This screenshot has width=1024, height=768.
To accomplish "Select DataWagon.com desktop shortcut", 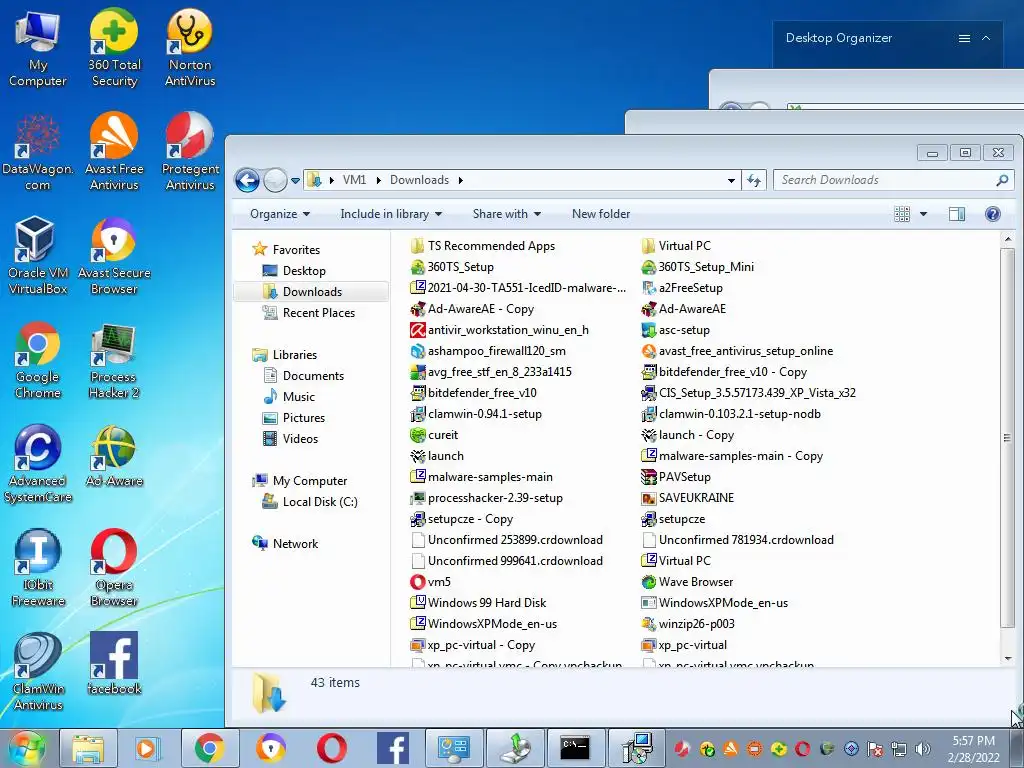I will pos(37,152).
